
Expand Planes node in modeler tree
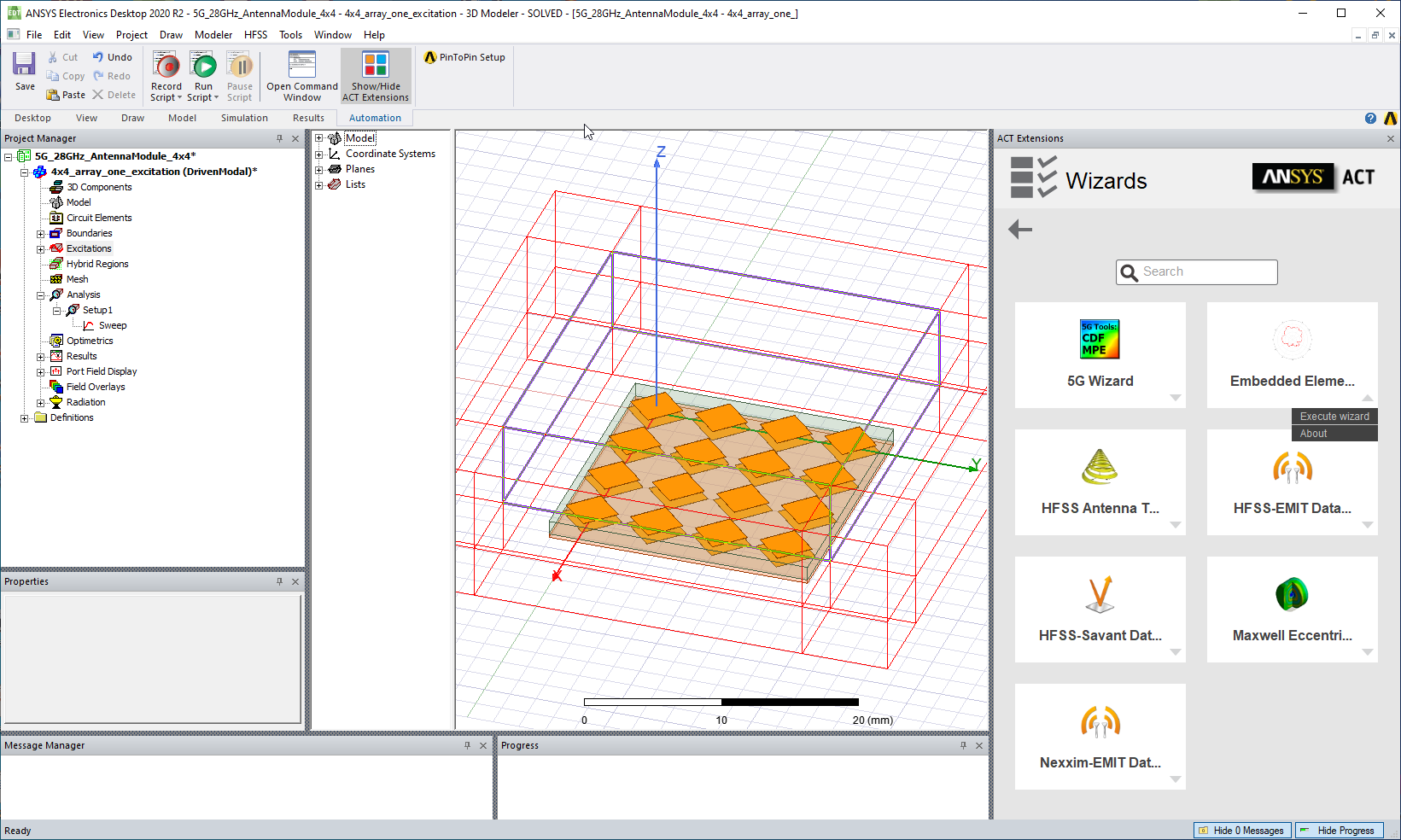tap(319, 169)
